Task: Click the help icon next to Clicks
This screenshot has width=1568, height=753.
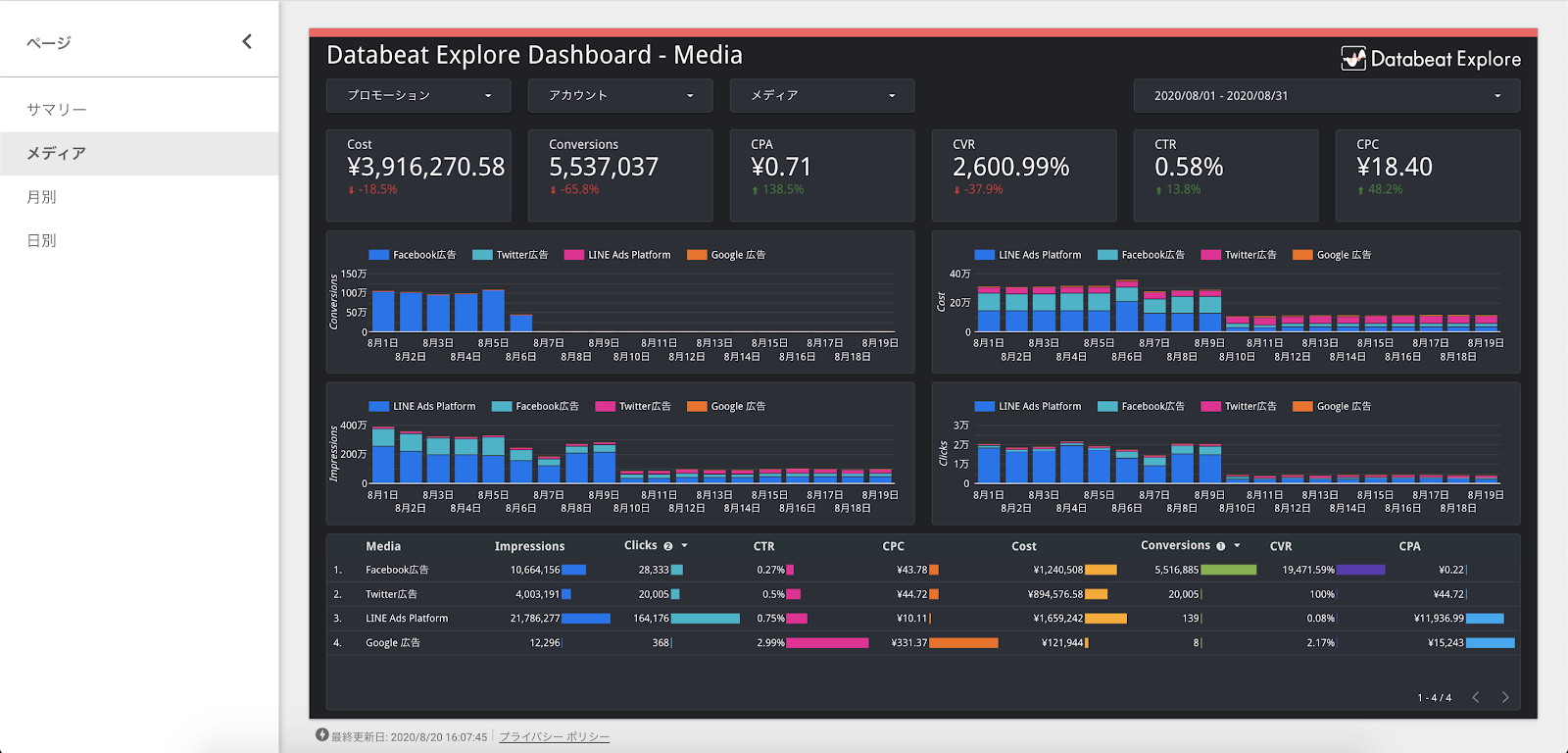Action: (668, 546)
